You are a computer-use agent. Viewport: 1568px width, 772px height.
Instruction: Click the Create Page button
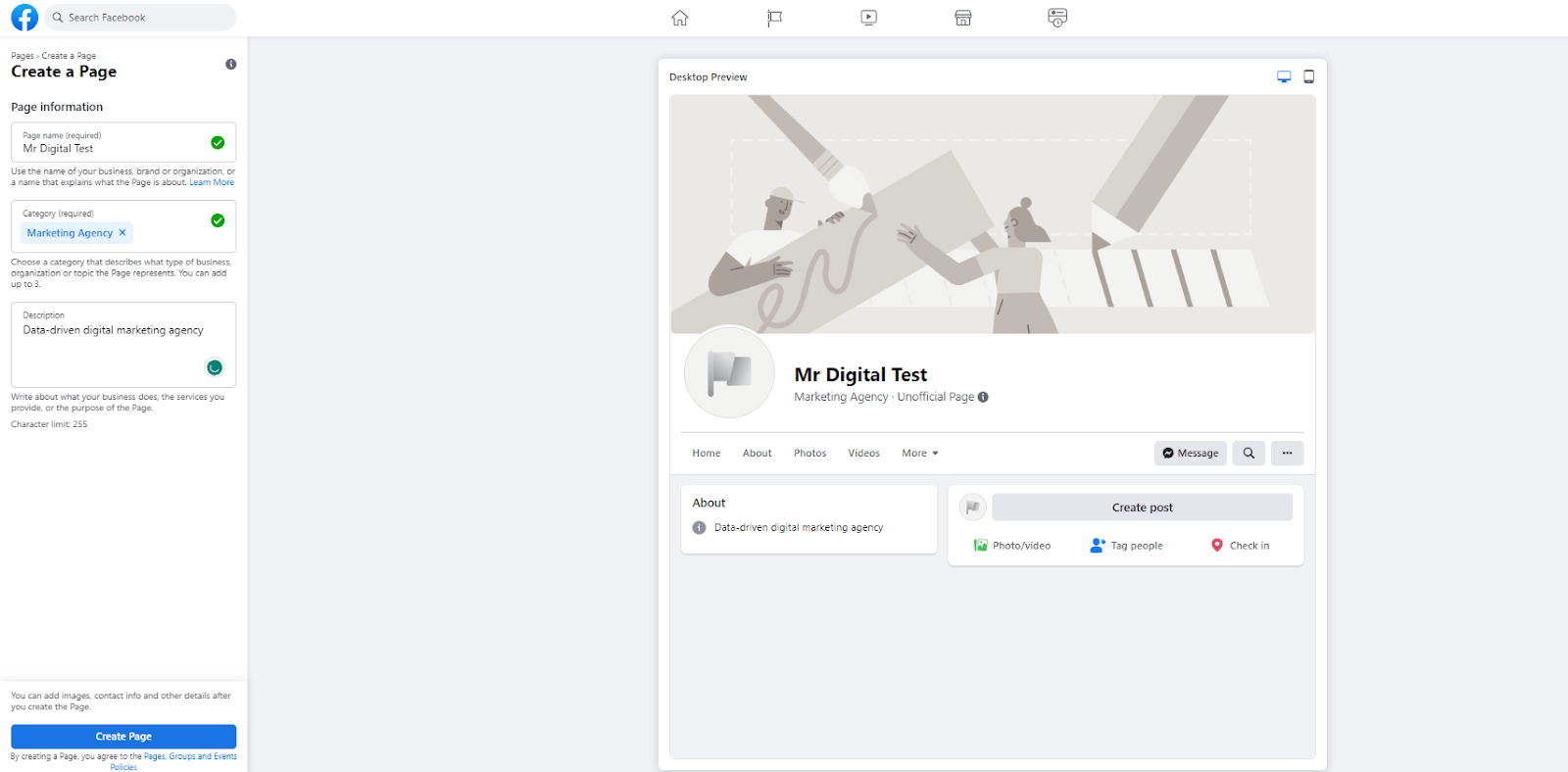click(x=123, y=737)
